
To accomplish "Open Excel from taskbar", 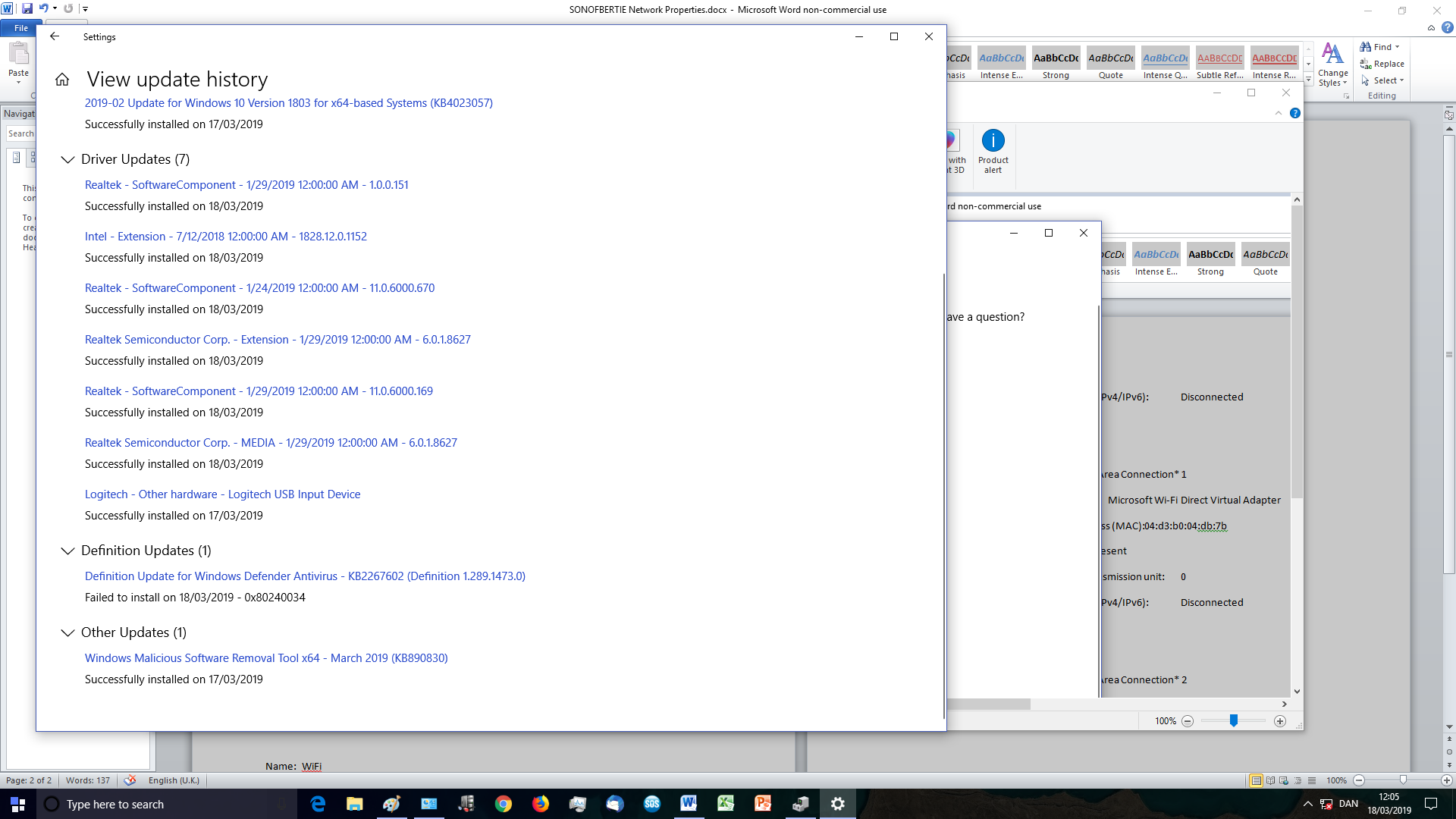I will click(726, 804).
